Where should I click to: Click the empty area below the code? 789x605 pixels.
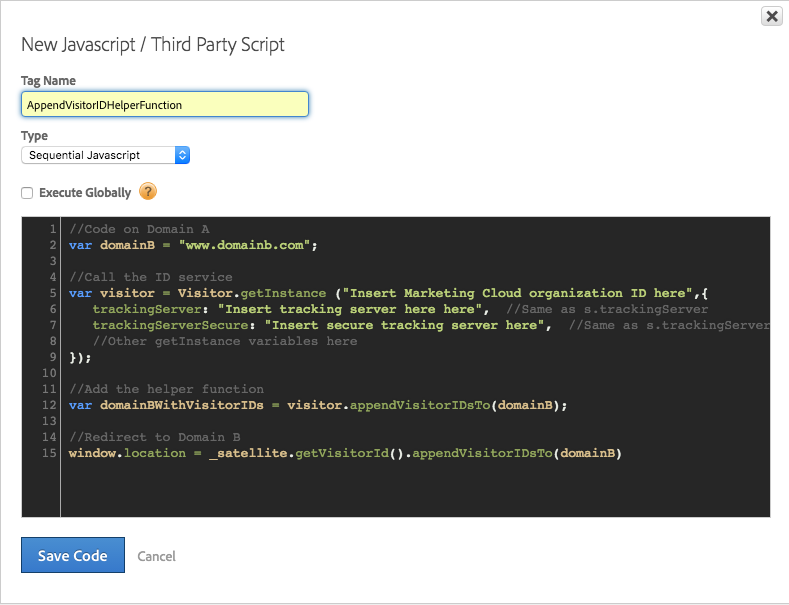coord(415,488)
